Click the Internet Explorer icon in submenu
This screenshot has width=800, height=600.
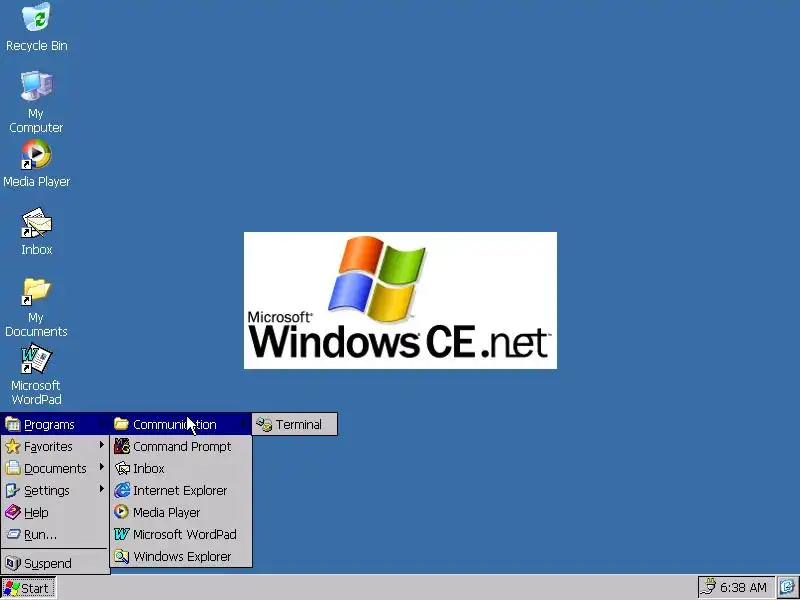pos(121,490)
